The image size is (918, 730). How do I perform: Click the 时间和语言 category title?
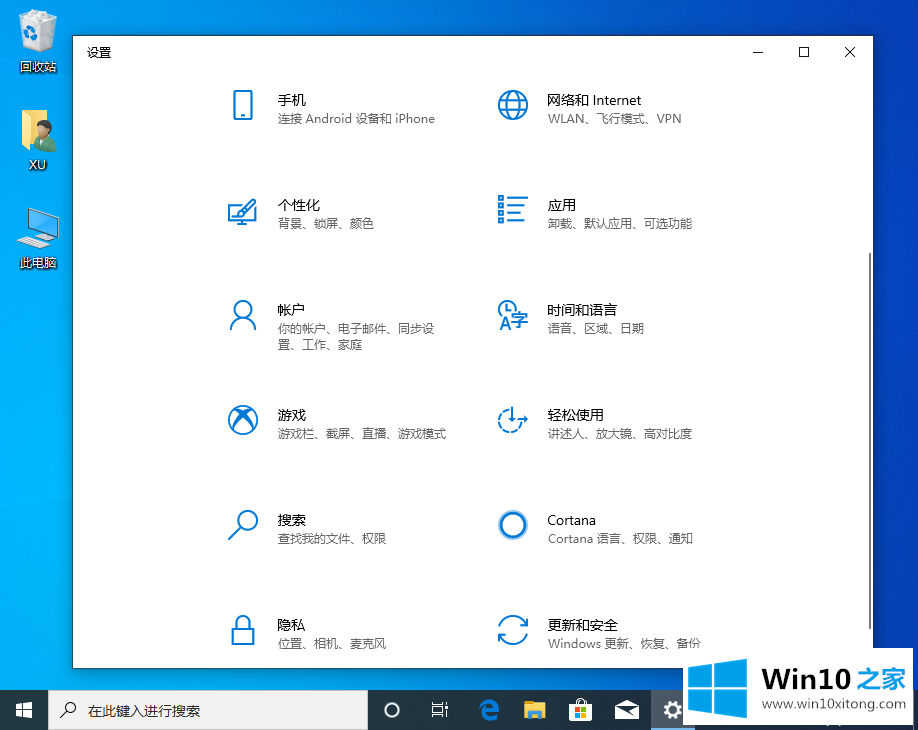[582, 310]
